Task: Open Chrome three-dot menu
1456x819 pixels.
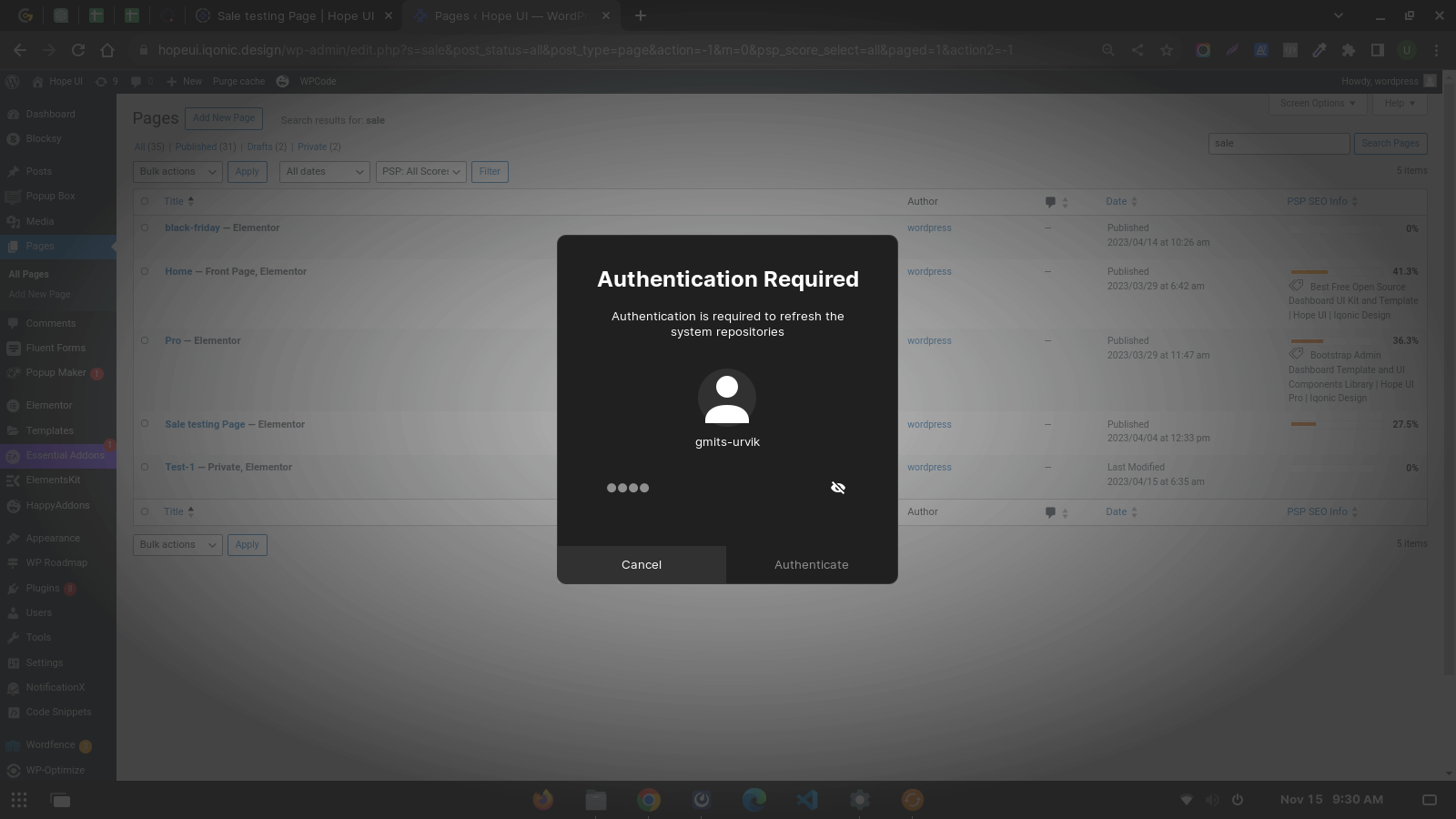Action: [1436, 50]
